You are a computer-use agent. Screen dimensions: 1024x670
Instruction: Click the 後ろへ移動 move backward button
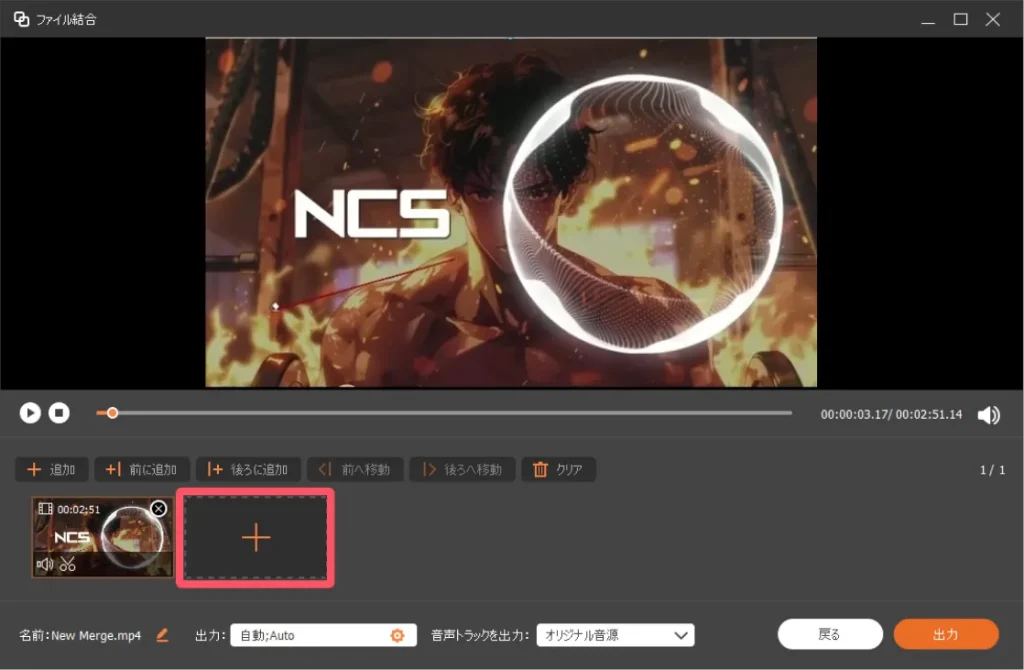click(x=463, y=470)
